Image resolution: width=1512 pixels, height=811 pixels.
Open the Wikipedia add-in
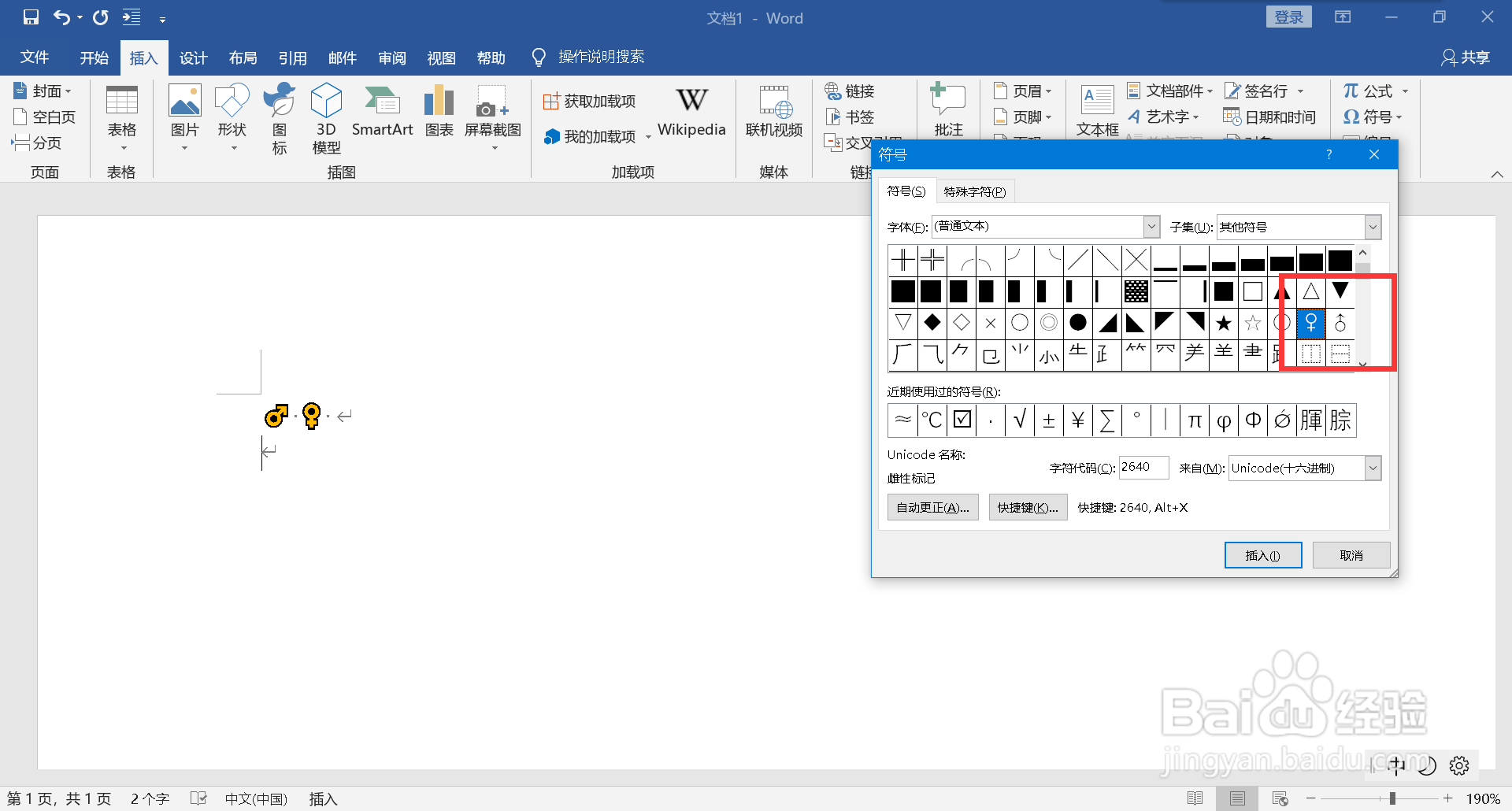pyautogui.click(x=691, y=112)
